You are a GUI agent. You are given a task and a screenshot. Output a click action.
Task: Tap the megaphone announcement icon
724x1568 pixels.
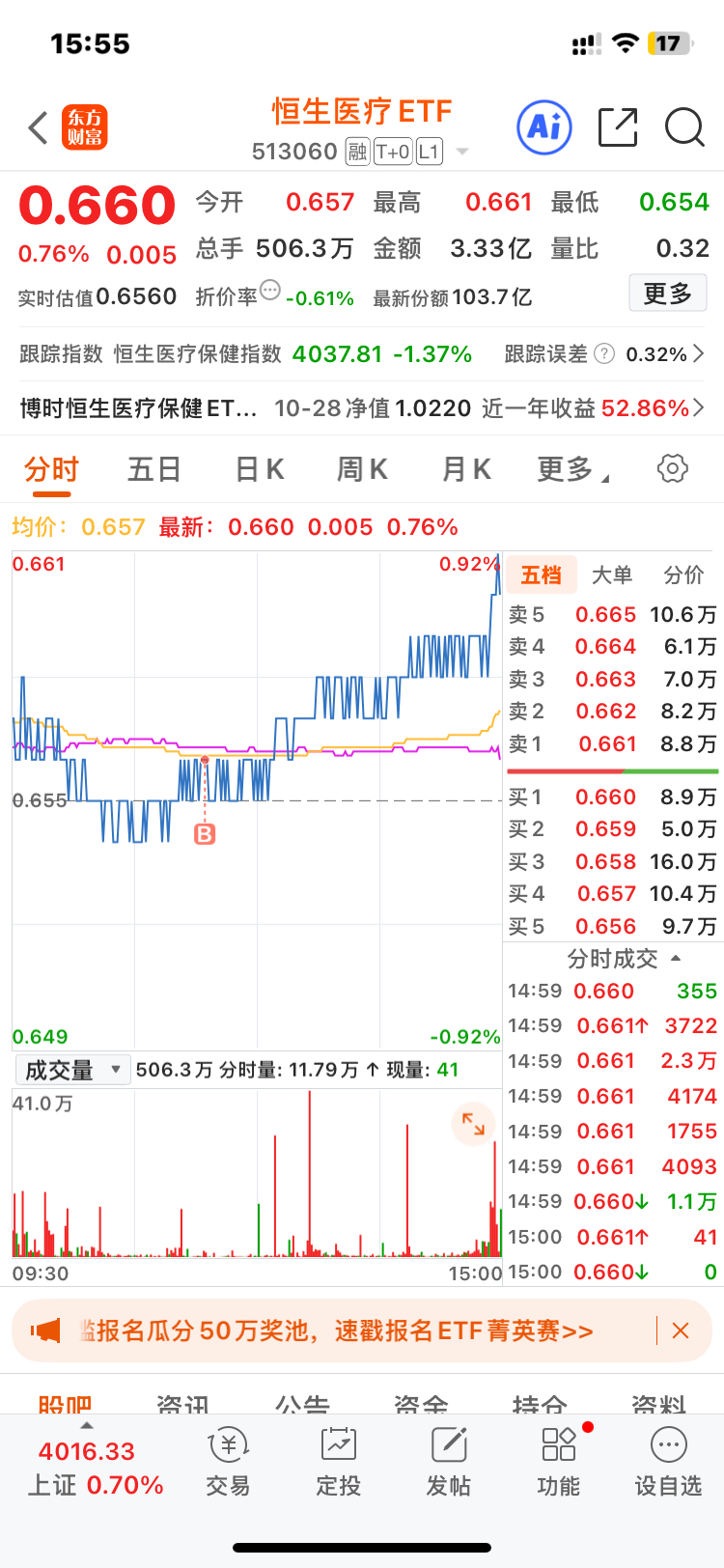(45, 1330)
